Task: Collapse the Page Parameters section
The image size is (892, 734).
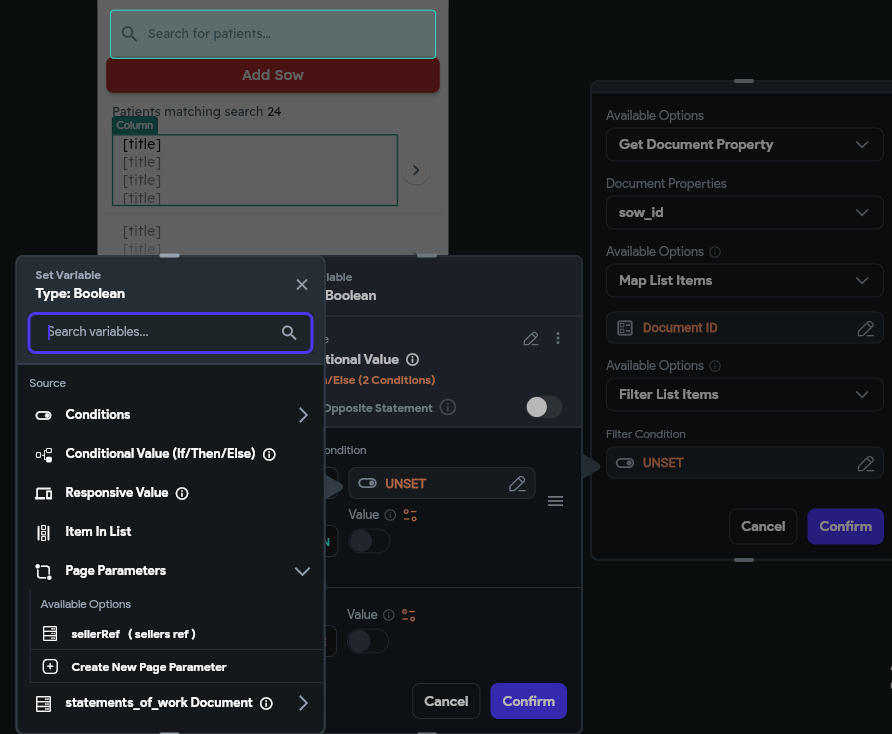Action: pyautogui.click(x=302, y=571)
